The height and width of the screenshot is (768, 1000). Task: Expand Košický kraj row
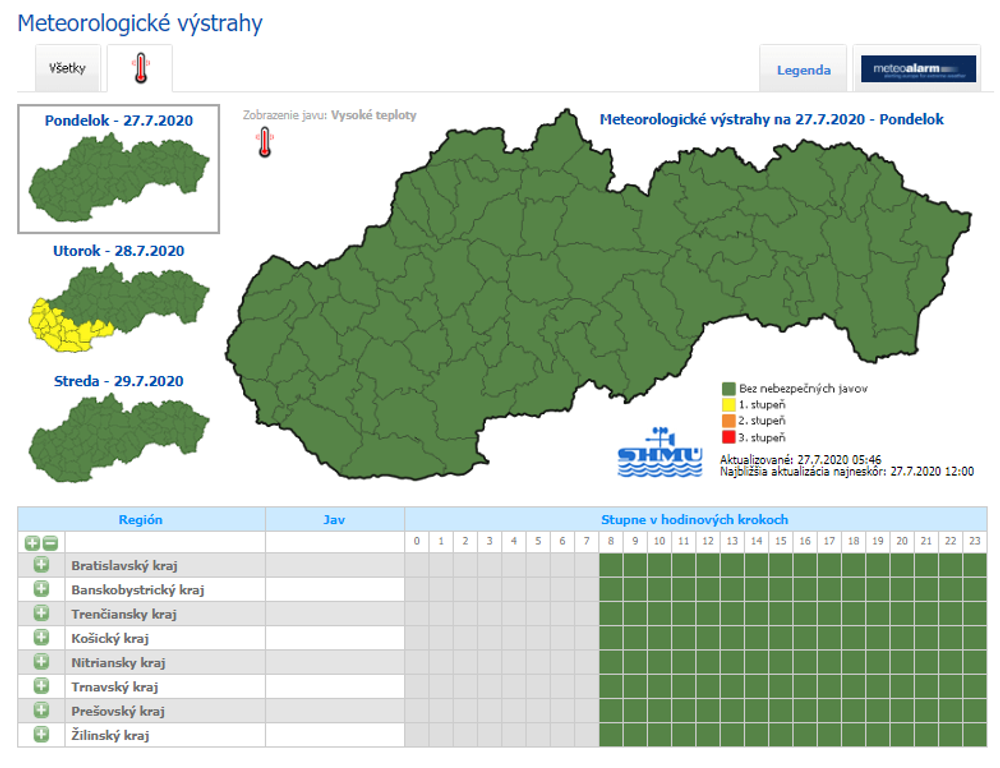41,638
